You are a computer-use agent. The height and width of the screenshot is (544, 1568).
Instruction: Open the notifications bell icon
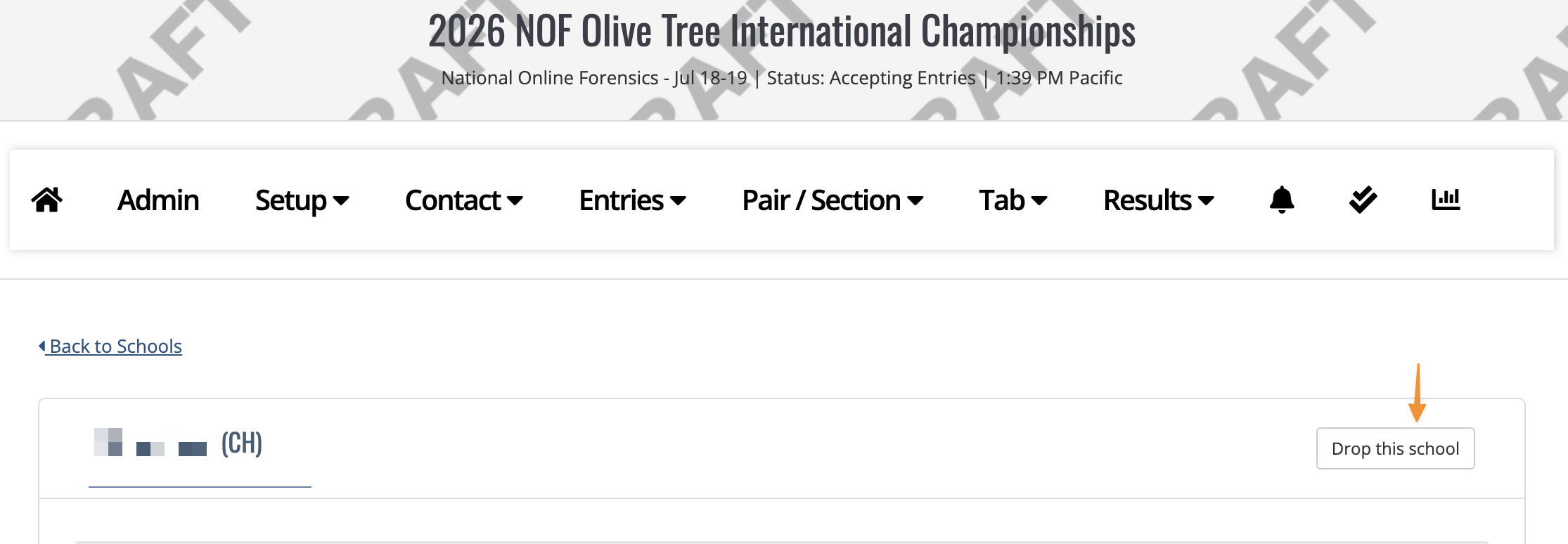click(1282, 200)
